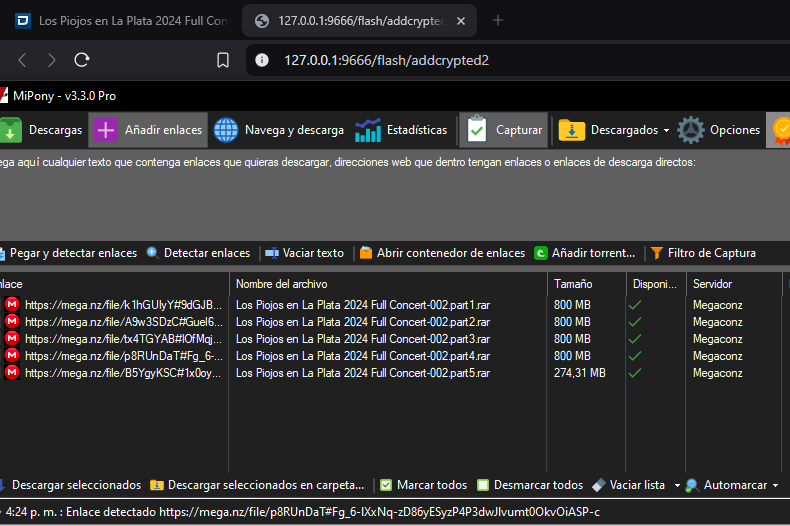Click Pegar y detectar enlaces
The width and height of the screenshot is (790, 526).
coord(69,253)
